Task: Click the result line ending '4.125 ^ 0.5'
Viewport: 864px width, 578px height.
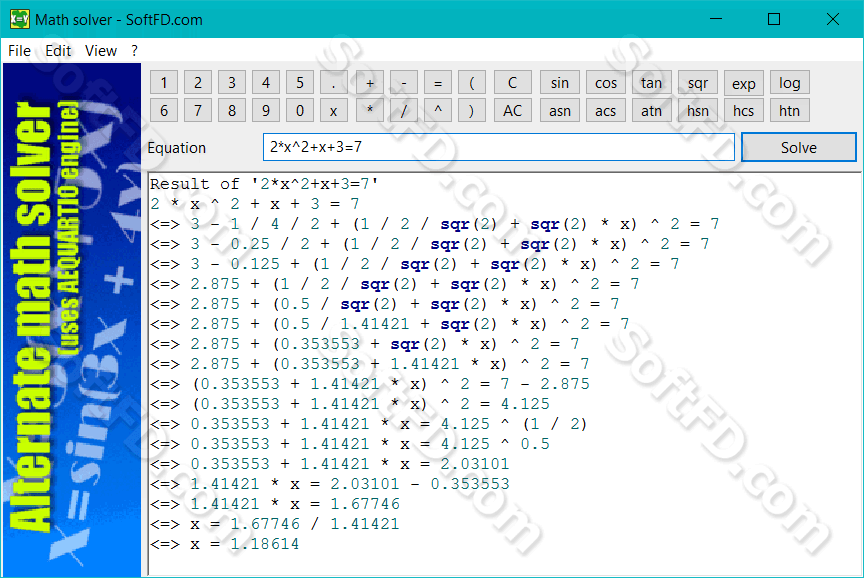Action: [350, 444]
